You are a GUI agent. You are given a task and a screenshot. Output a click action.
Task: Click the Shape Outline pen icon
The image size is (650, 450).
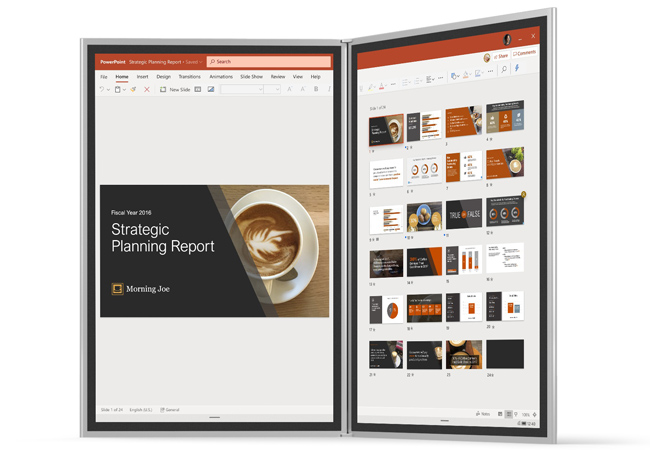478,73
